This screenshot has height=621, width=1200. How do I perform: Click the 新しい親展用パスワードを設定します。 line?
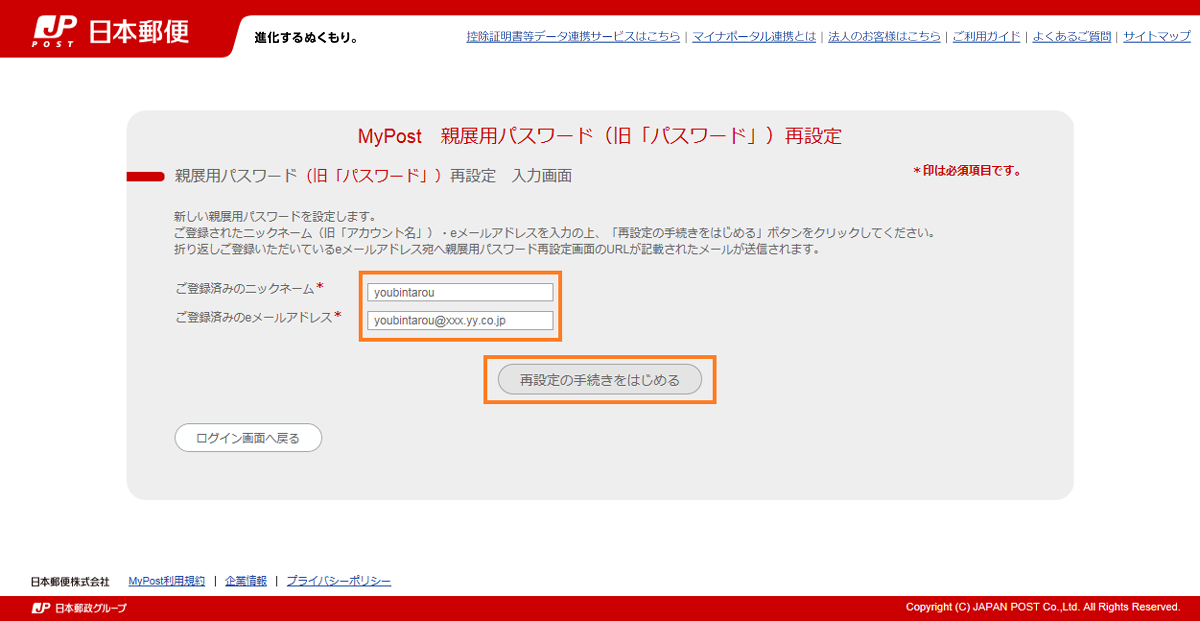point(275,216)
